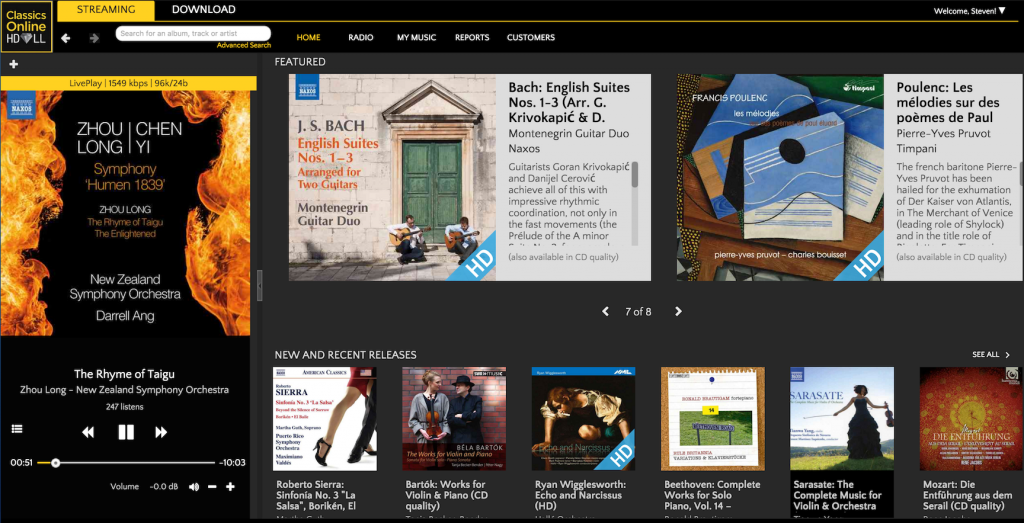Decrease volume with the minus button
1024x523 pixels.
(x=212, y=486)
